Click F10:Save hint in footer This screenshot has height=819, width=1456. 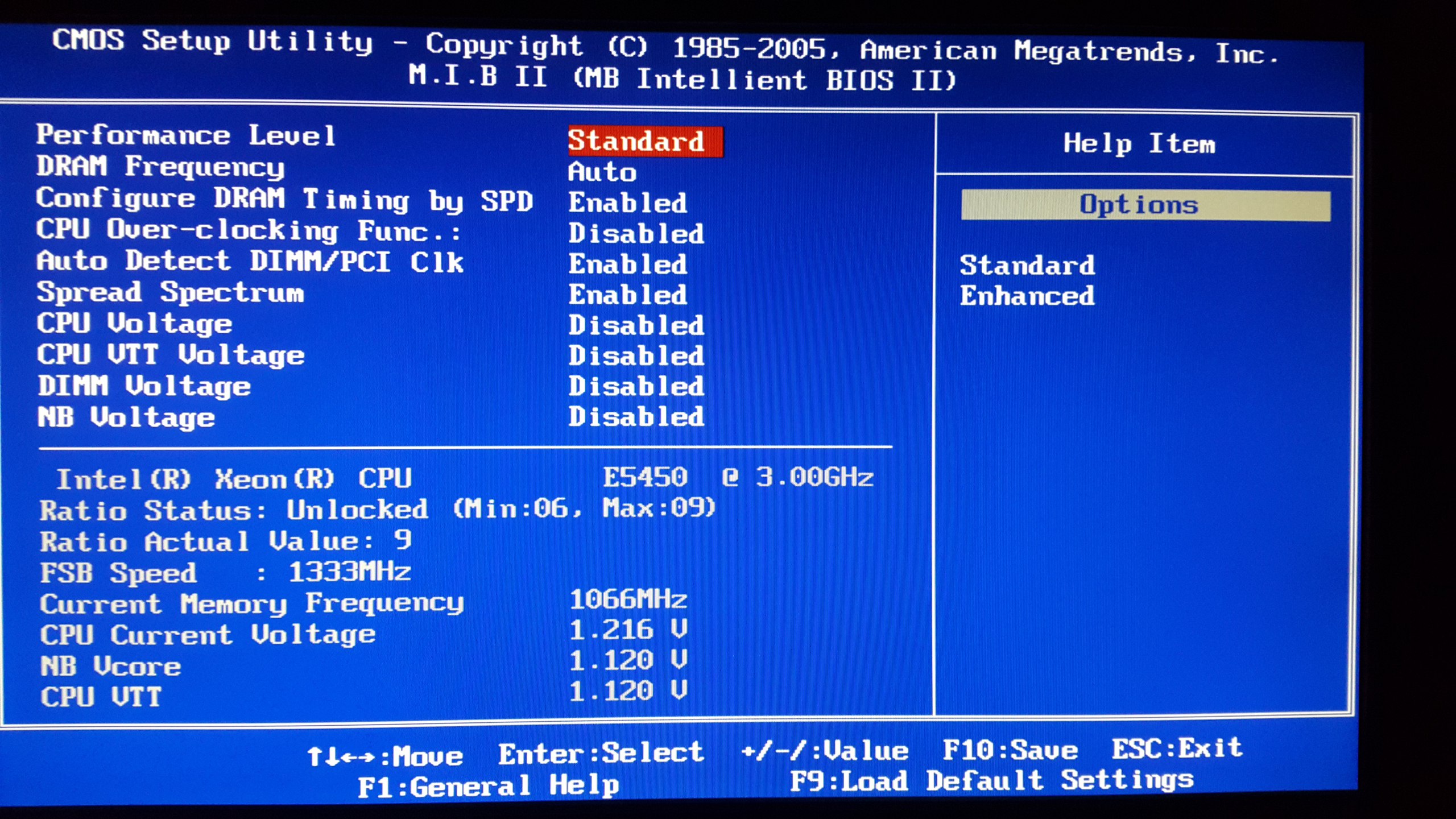pyautogui.click(x=1010, y=750)
